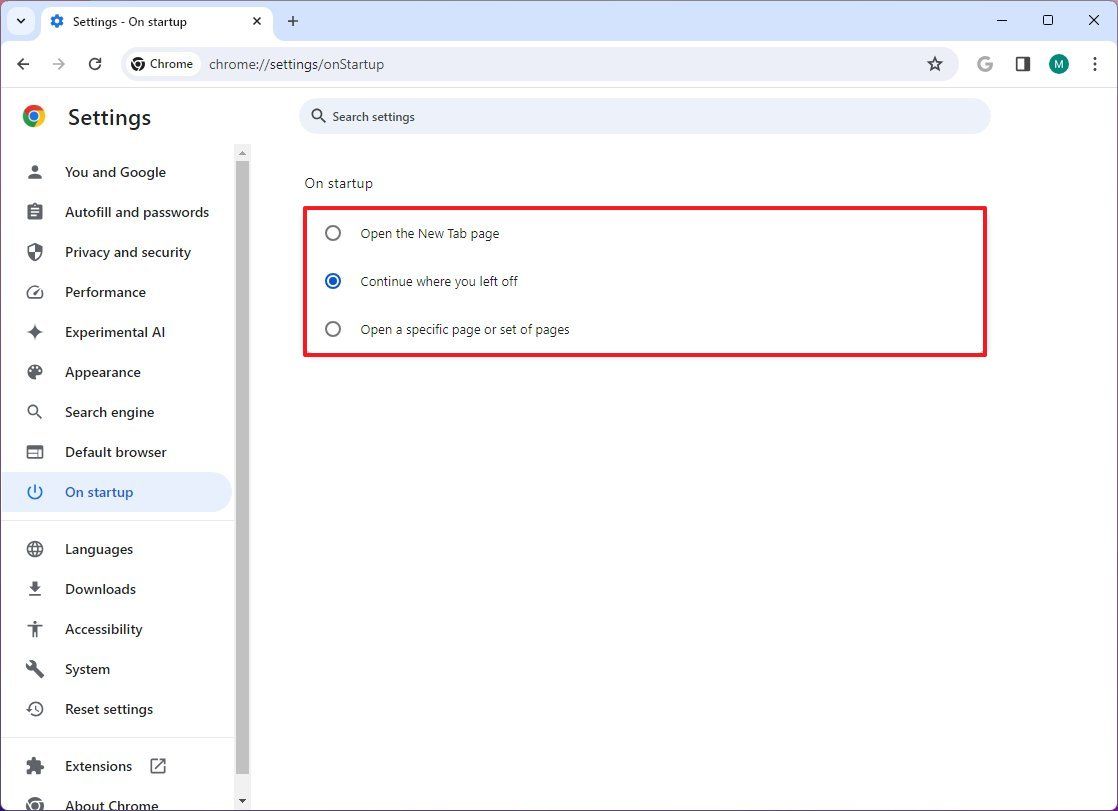Select the Default browser section
1118x811 pixels.
point(116,452)
